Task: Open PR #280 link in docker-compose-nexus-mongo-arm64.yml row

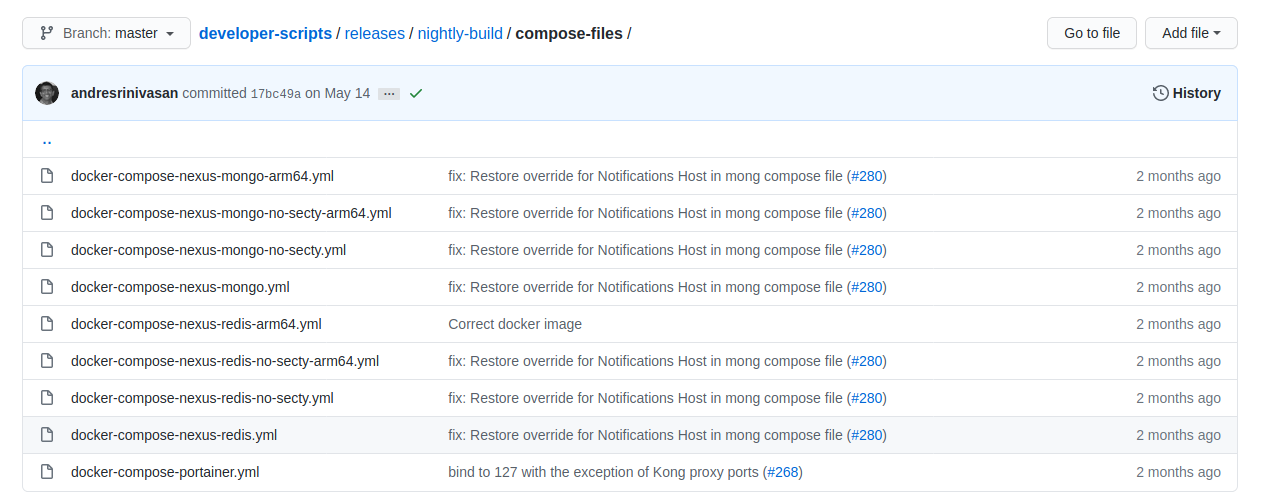Action: [867, 176]
